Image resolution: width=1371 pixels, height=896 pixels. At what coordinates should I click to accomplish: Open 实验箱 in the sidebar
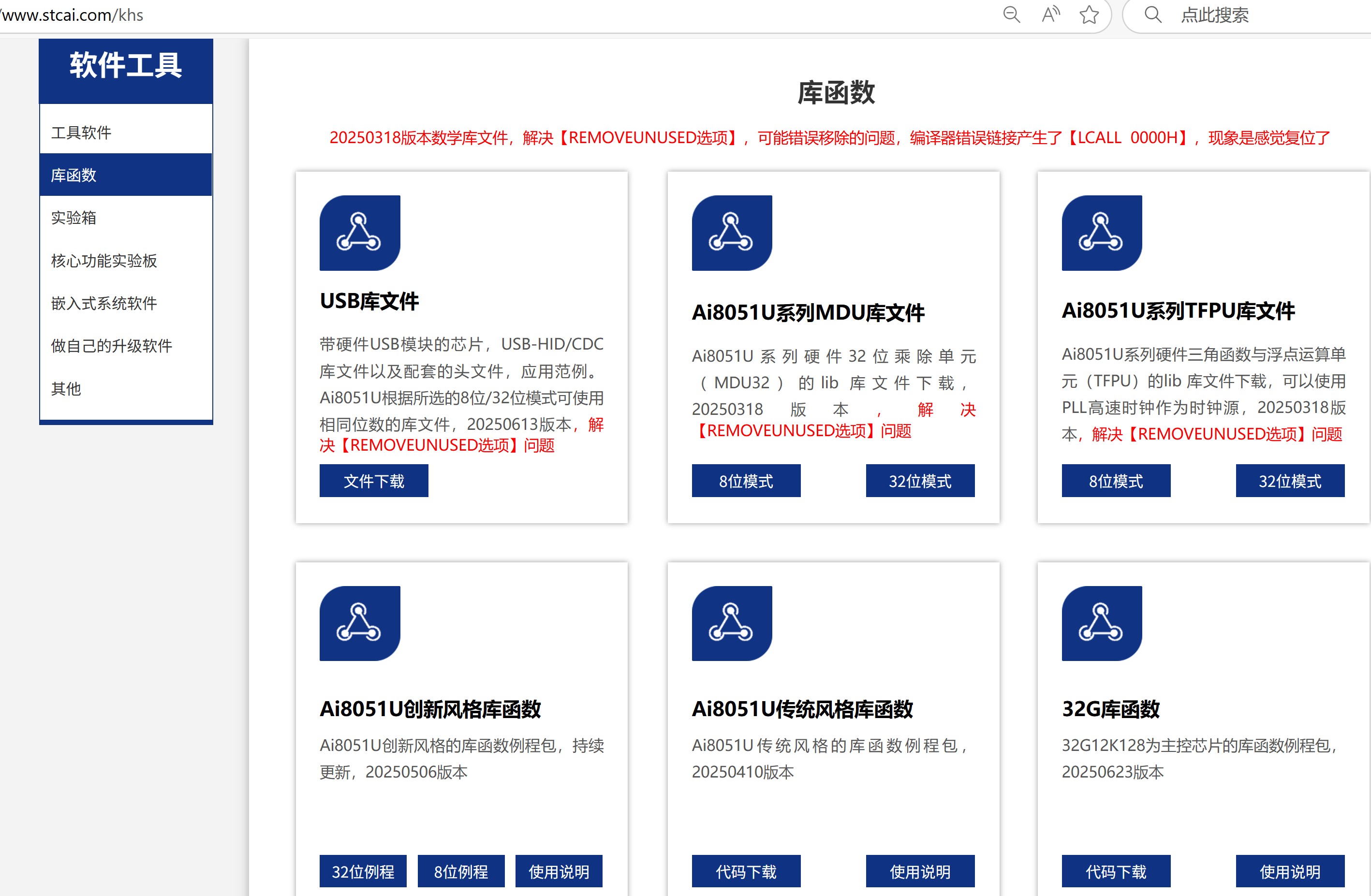126,218
